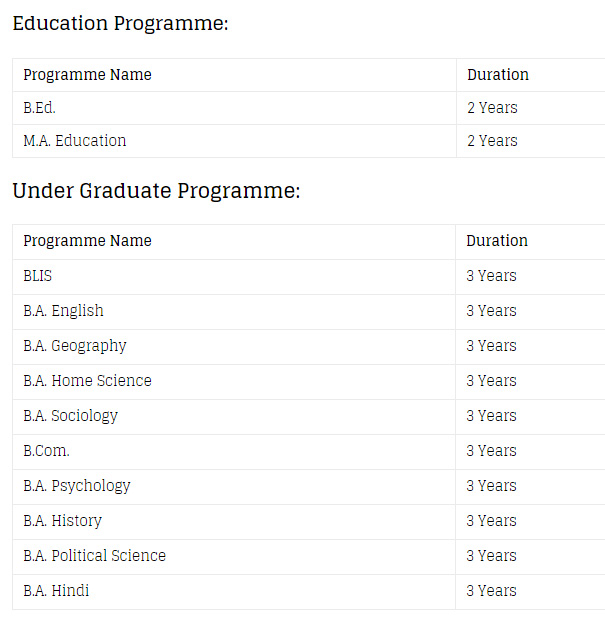Click B.A. History in the list

[63, 521]
